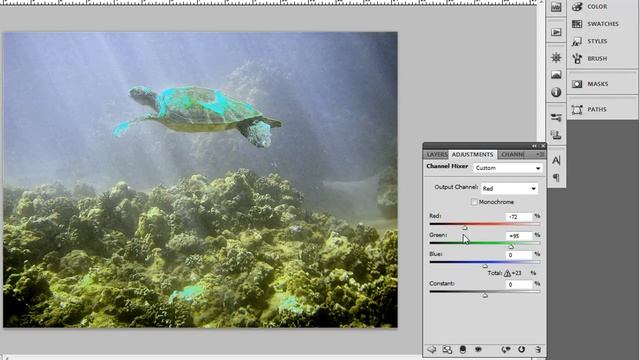Open the Histogram panel icon
The width and height of the screenshot is (640, 360).
coord(556,75)
